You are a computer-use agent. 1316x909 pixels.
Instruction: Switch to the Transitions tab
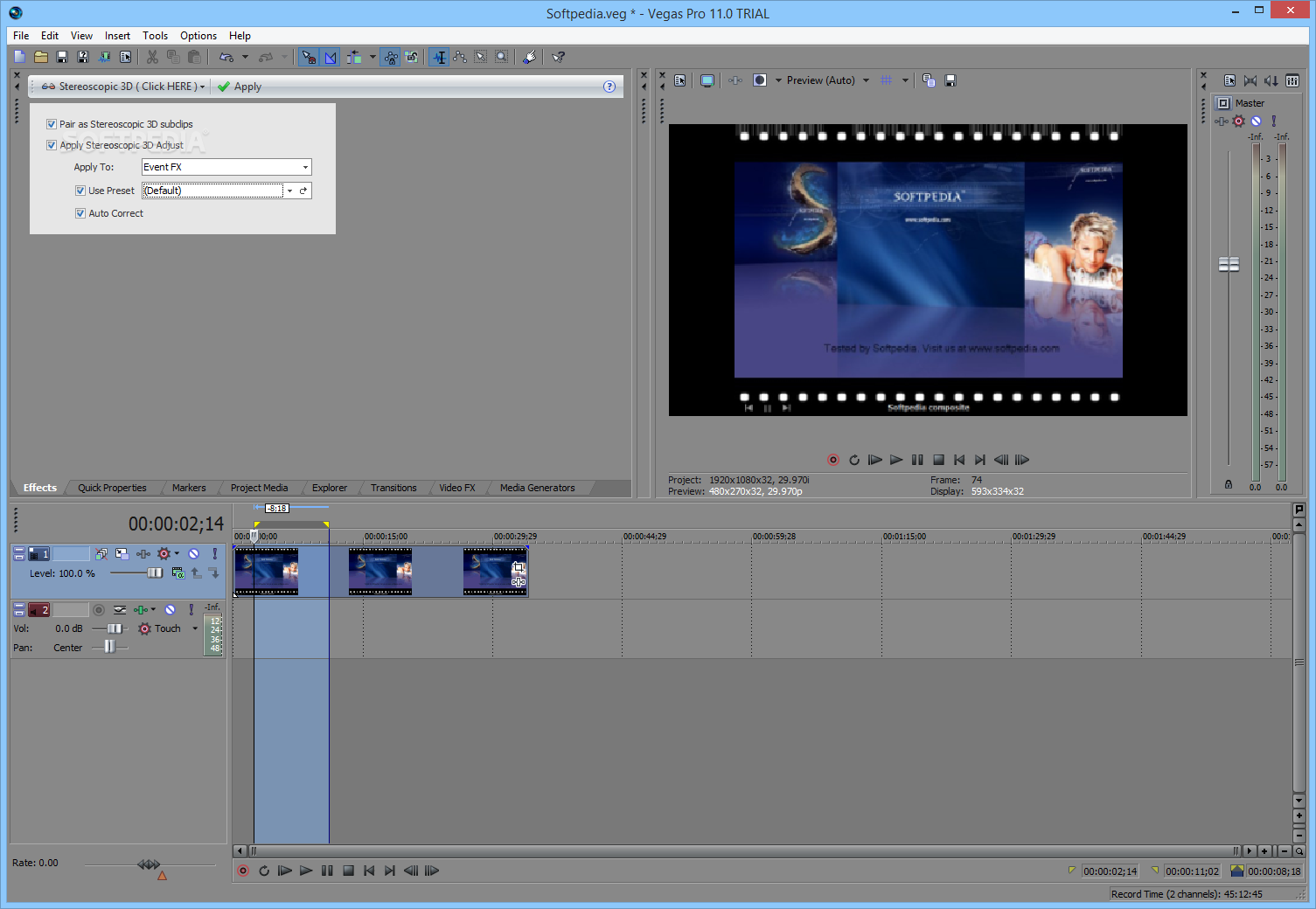pos(393,488)
